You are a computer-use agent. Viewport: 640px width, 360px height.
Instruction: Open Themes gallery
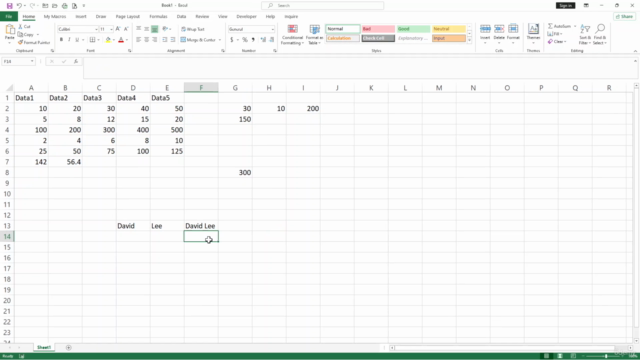pos(533,33)
